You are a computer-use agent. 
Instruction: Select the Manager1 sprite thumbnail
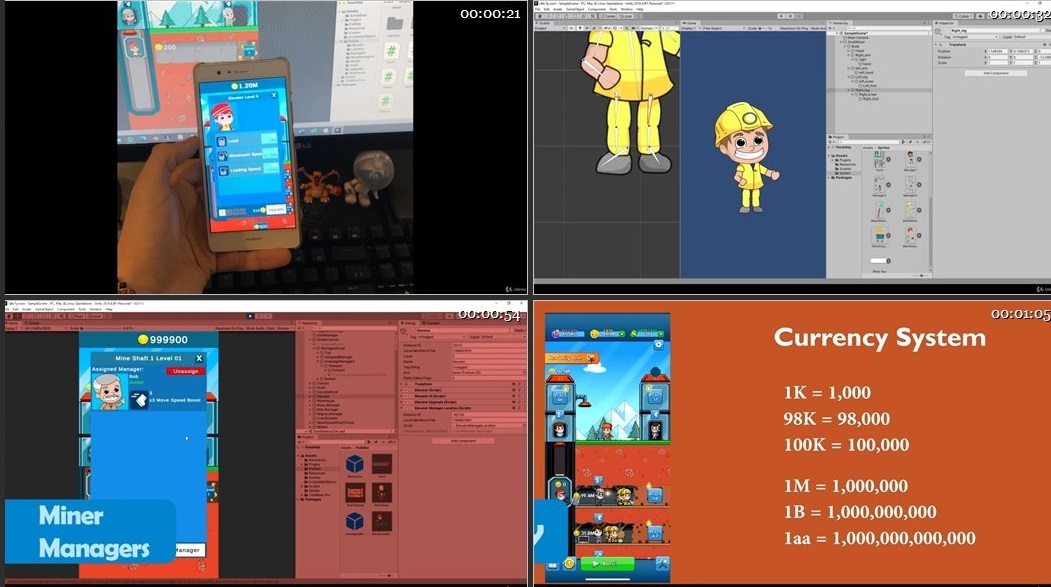[910, 160]
